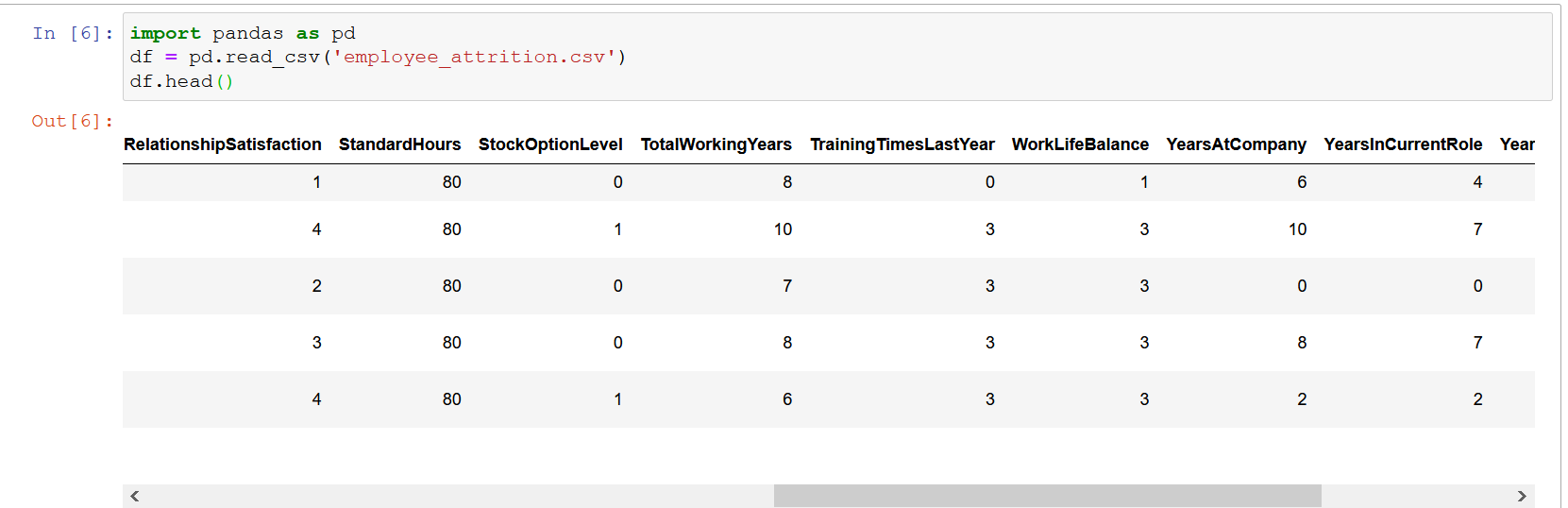Place cursor on the pd.read_csv line
Viewport: 1568px width, 508px height.
[378, 57]
